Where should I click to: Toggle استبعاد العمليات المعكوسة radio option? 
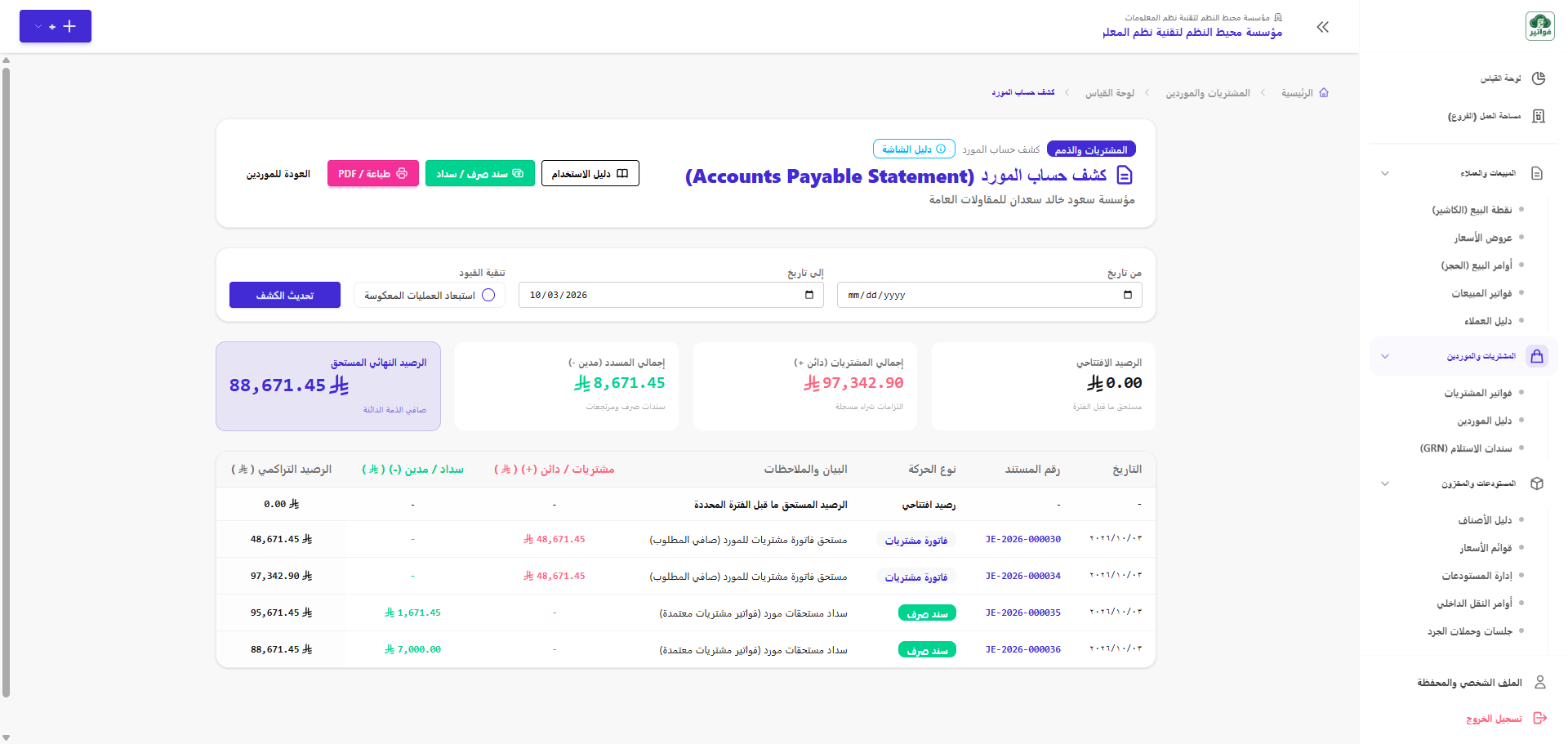pyautogui.click(x=488, y=295)
